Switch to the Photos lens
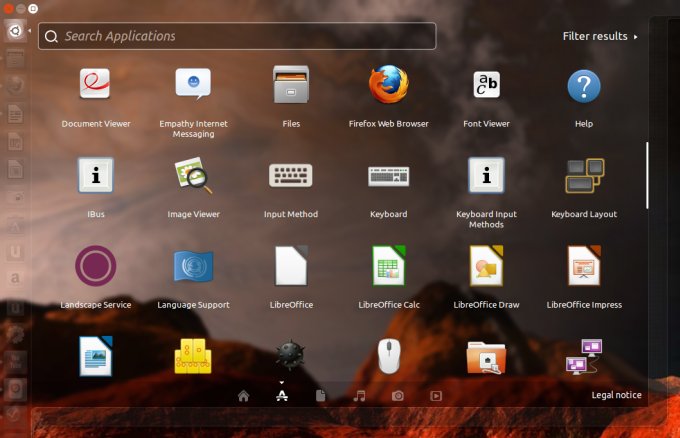 [x=398, y=395]
